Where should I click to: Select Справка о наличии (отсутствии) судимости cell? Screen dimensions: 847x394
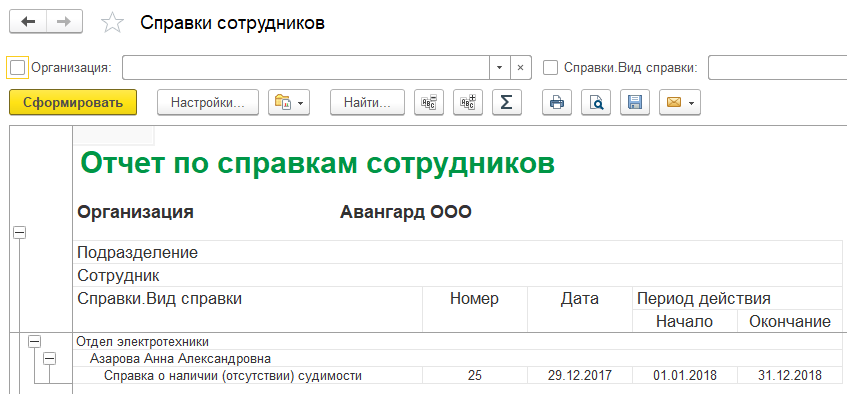tap(247, 376)
